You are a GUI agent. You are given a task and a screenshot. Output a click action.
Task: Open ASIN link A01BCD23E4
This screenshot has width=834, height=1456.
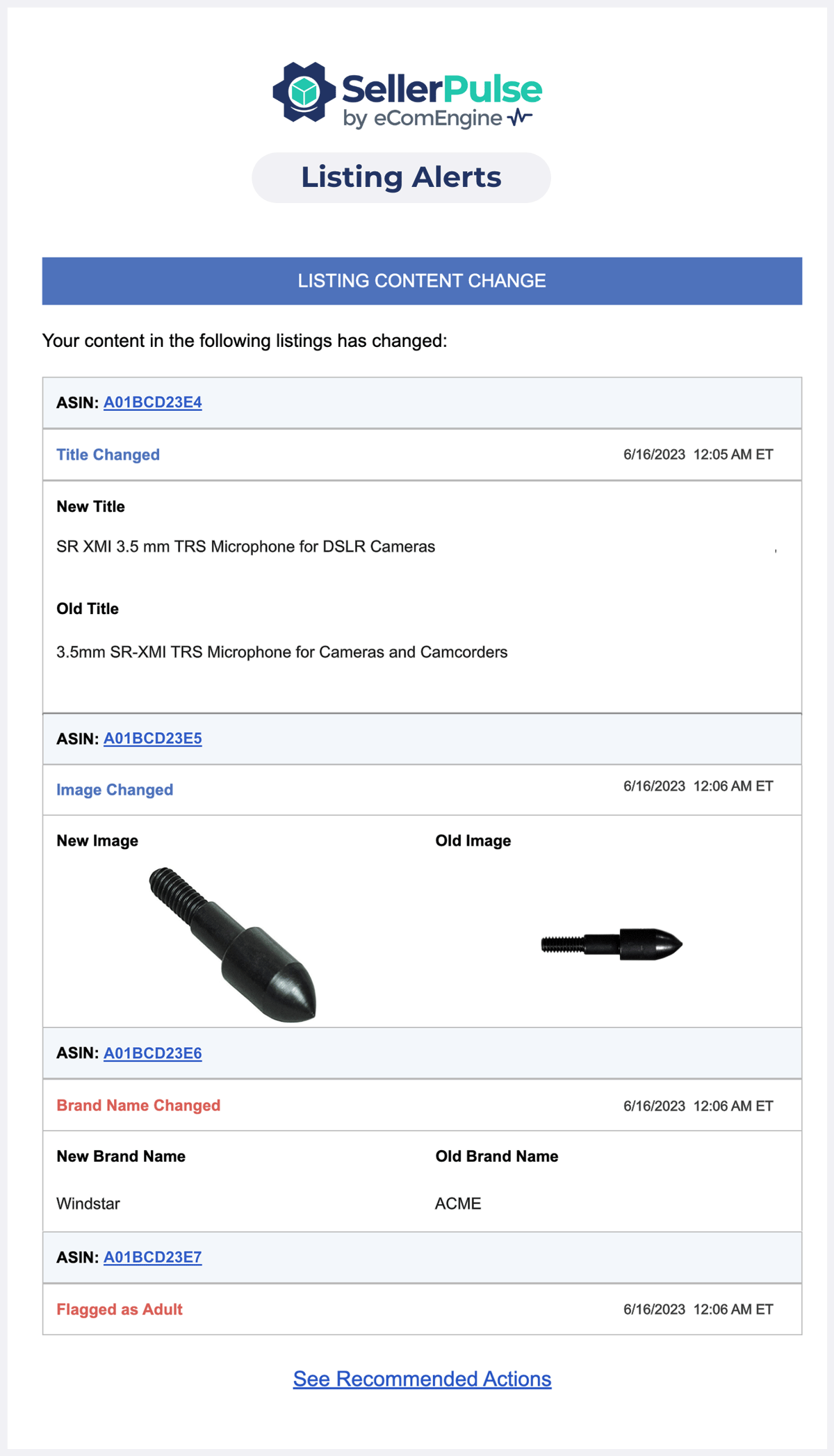(153, 402)
